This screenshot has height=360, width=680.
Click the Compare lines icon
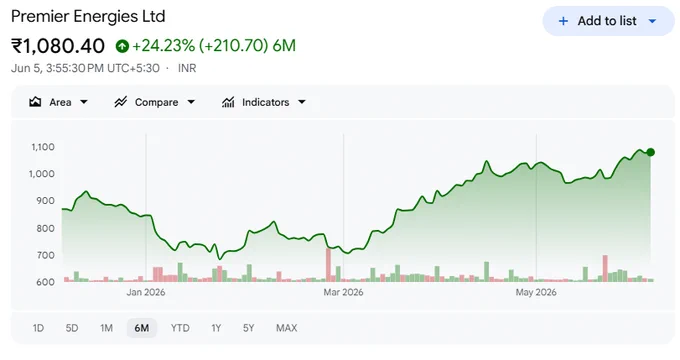pyautogui.click(x=121, y=102)
